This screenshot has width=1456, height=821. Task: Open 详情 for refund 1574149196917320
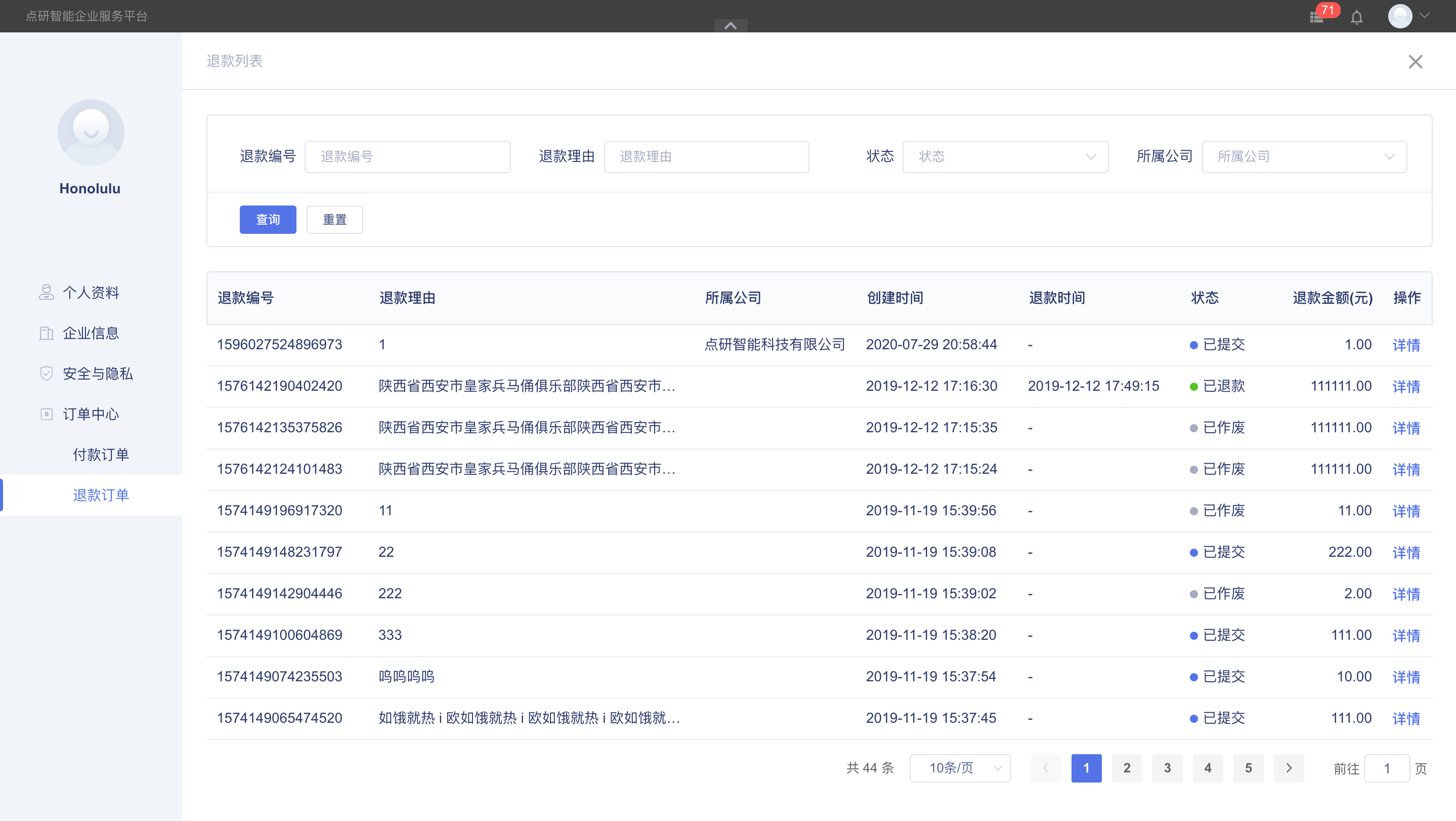coord(1406,511)
